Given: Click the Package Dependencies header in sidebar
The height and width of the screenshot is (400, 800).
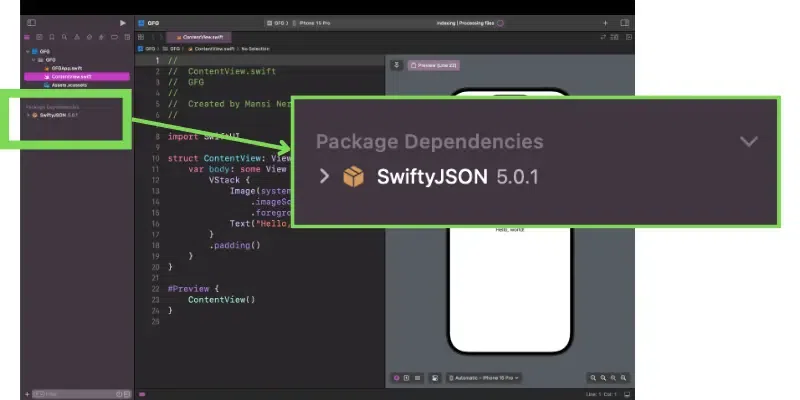Looking at the screenshot, I should coord(53,107).
